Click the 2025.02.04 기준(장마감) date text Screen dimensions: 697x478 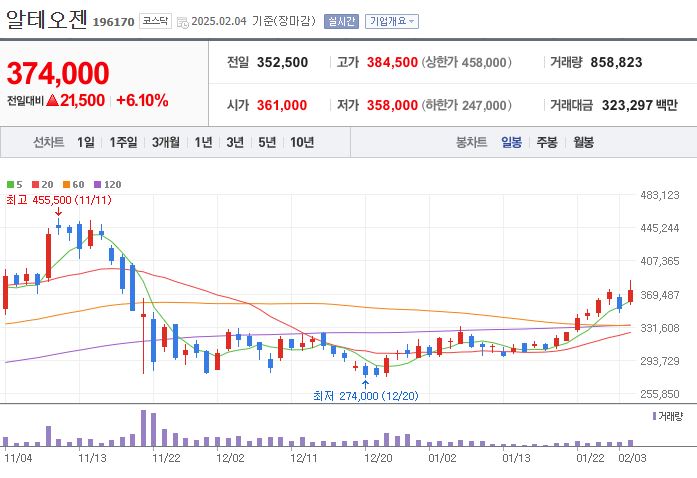pyautogui.click(x=253, y=21)
